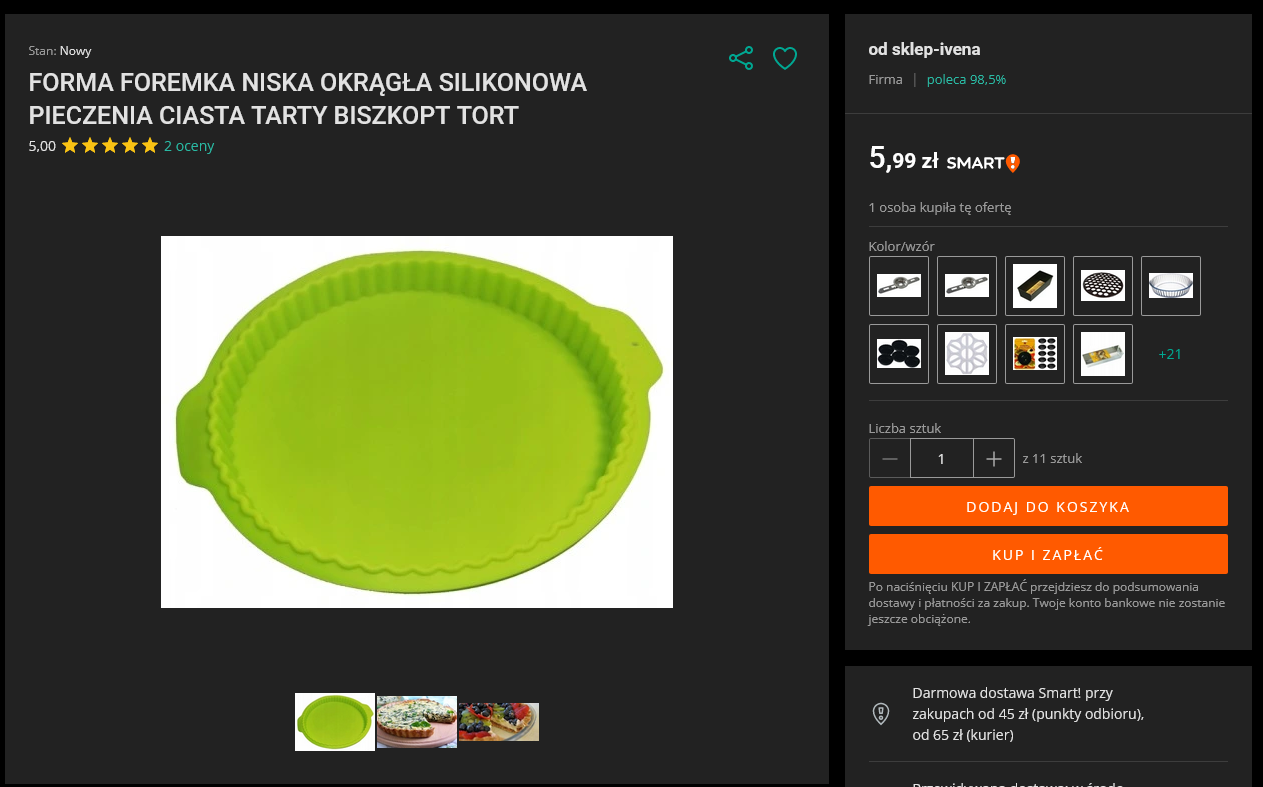Image resolution: width=1263 pixels, height=787 pixels.
Task: Choose the round perforated black mat variant
Action: click(x=1103, y=286)
